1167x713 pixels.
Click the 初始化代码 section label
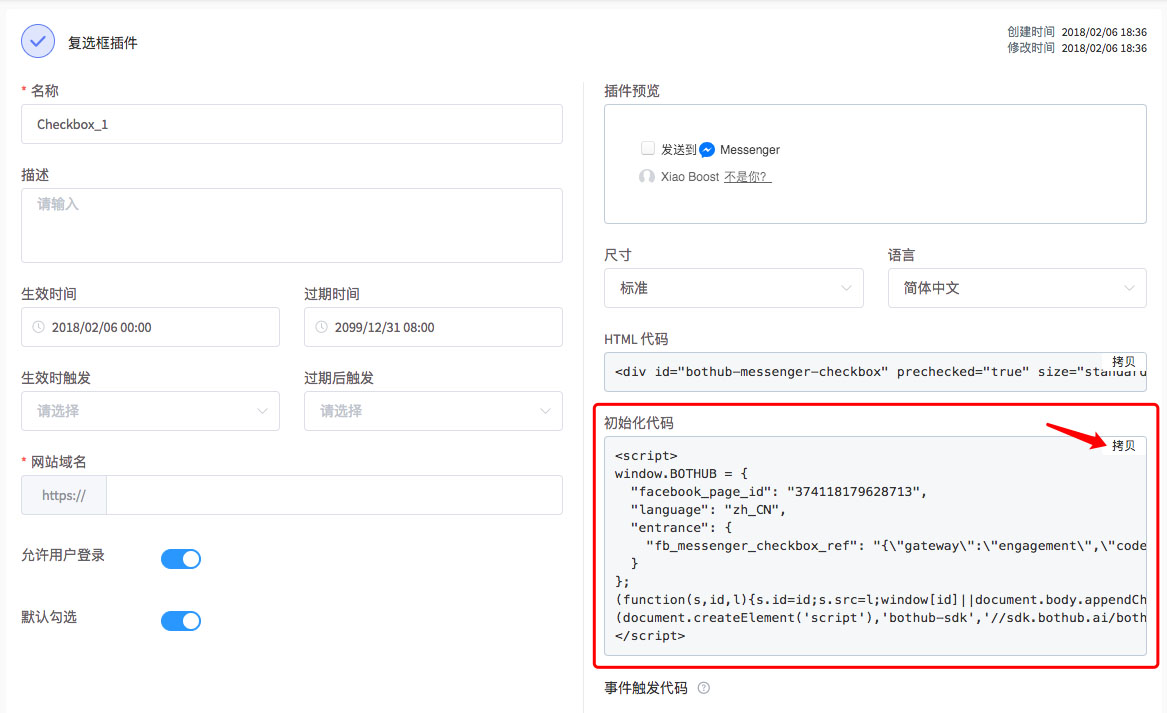(x=639, y=423)
